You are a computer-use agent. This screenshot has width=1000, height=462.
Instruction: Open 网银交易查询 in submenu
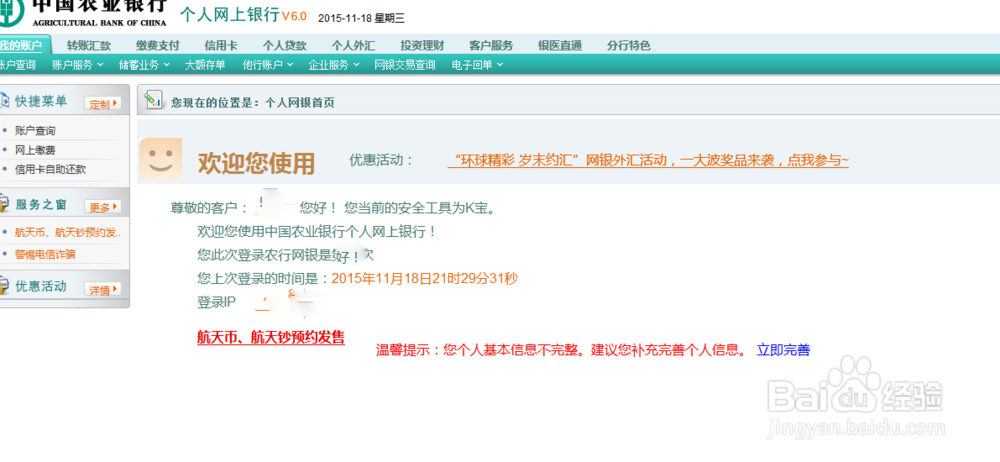[405, 64]
